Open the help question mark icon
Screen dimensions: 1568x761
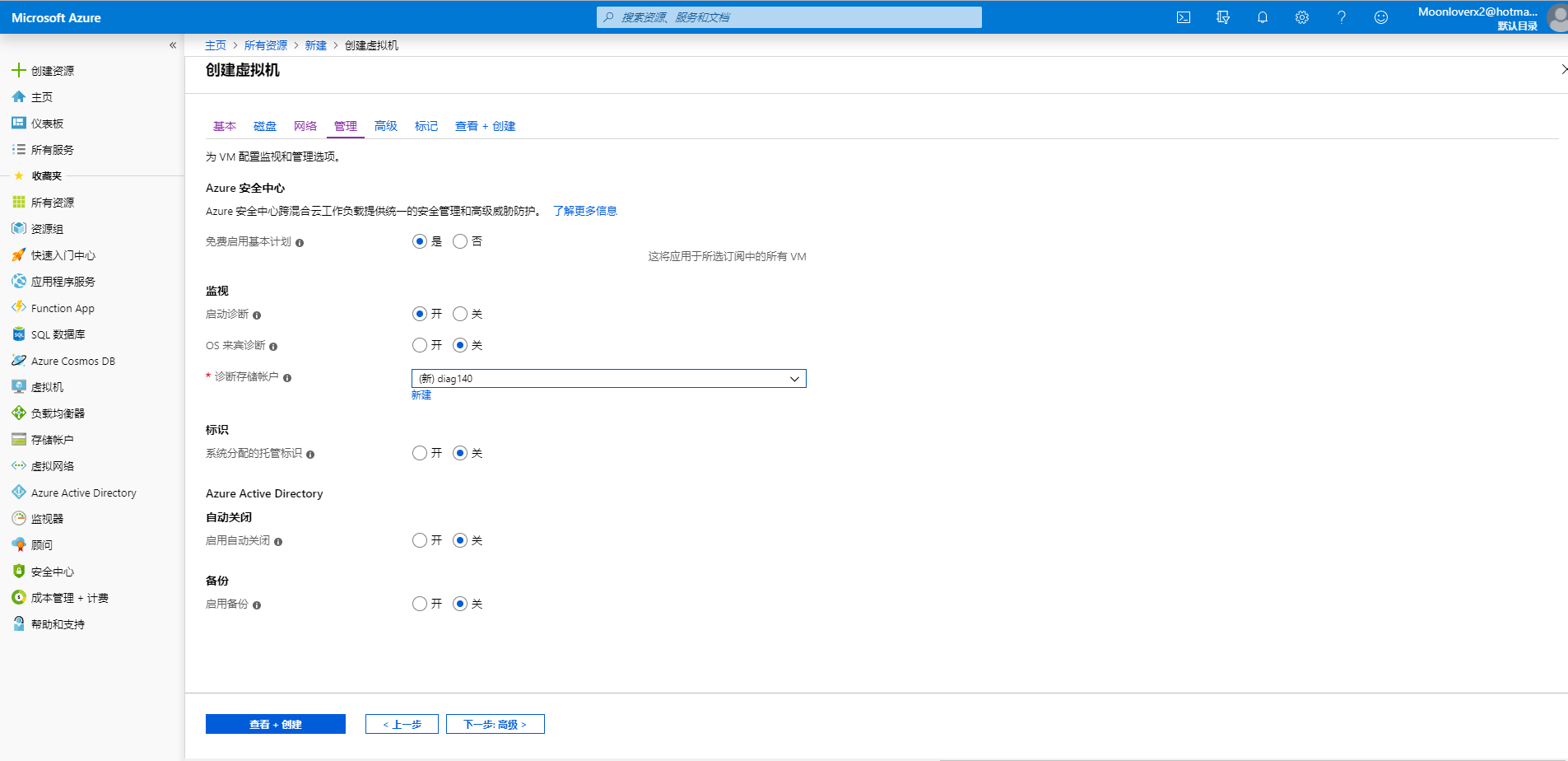click(1341, 17)
